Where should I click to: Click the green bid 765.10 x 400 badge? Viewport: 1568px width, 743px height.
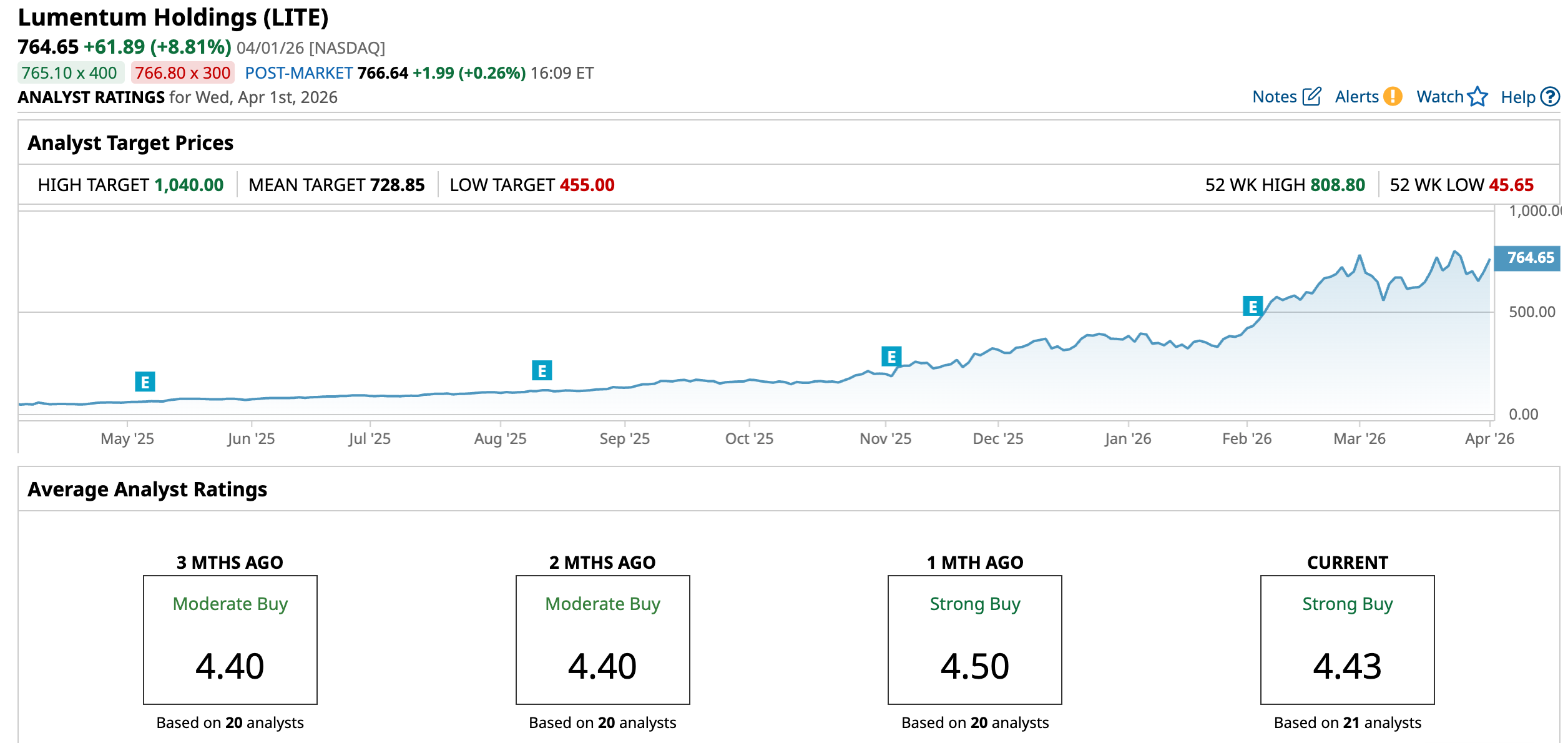coord(69,73)
